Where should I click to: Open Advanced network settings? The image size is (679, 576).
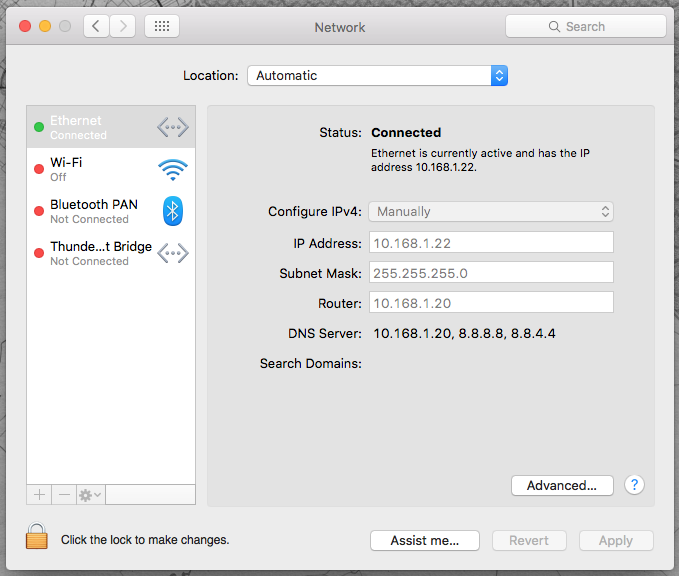coord(562,485)
